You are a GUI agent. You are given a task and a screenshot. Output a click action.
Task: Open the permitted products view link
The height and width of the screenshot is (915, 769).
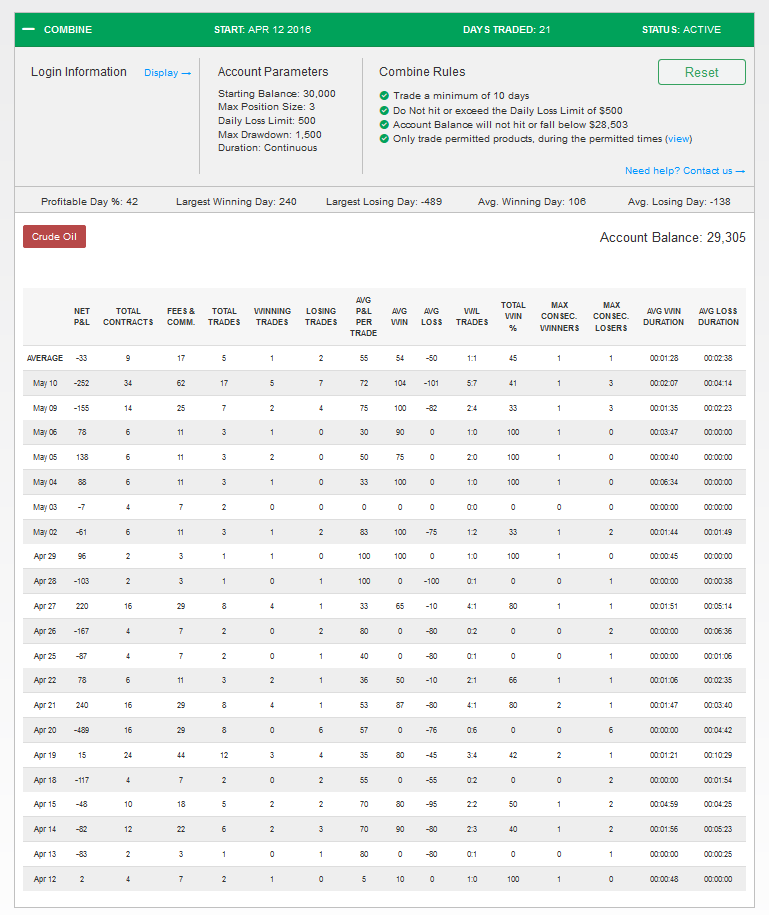point(679,139)
